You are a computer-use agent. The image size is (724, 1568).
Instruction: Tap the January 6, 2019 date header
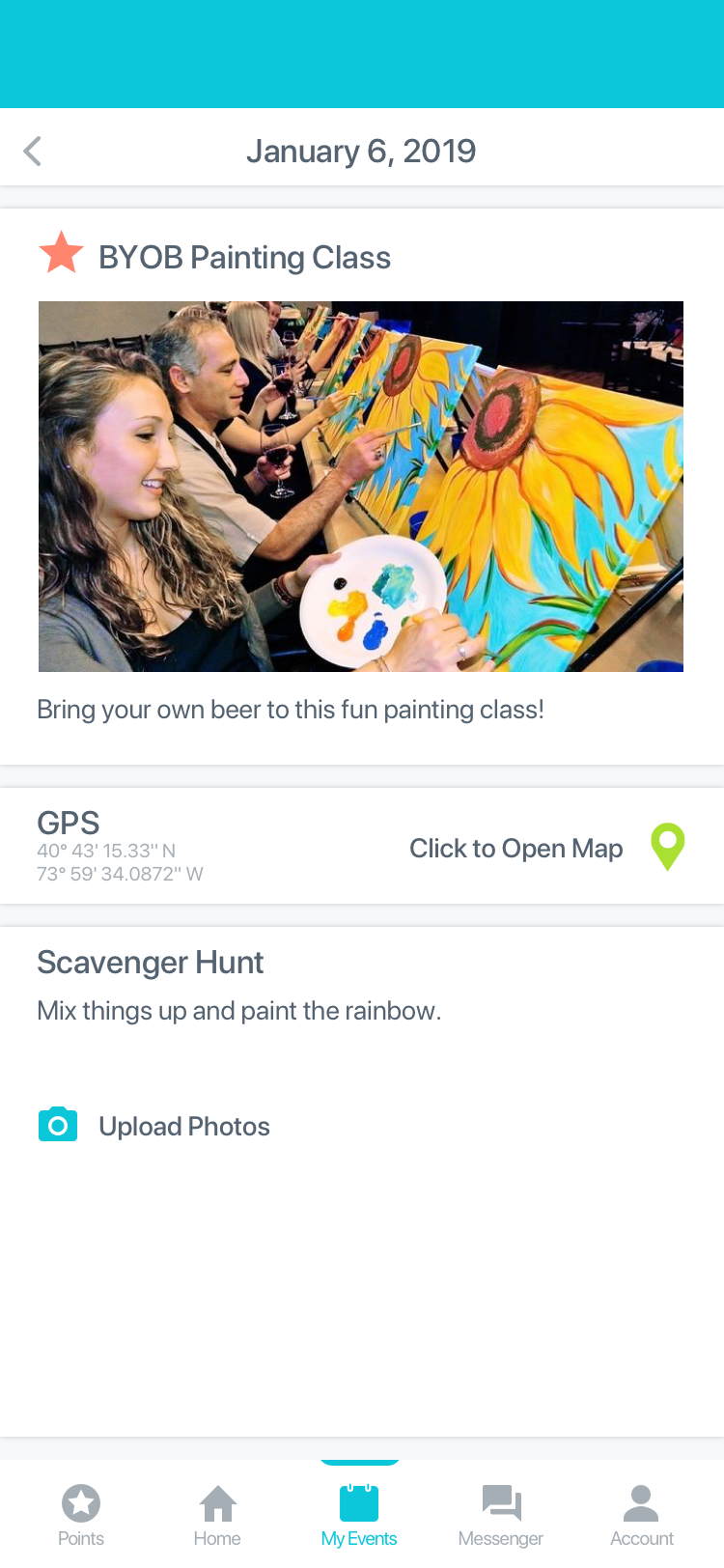(x=361, y=151)
